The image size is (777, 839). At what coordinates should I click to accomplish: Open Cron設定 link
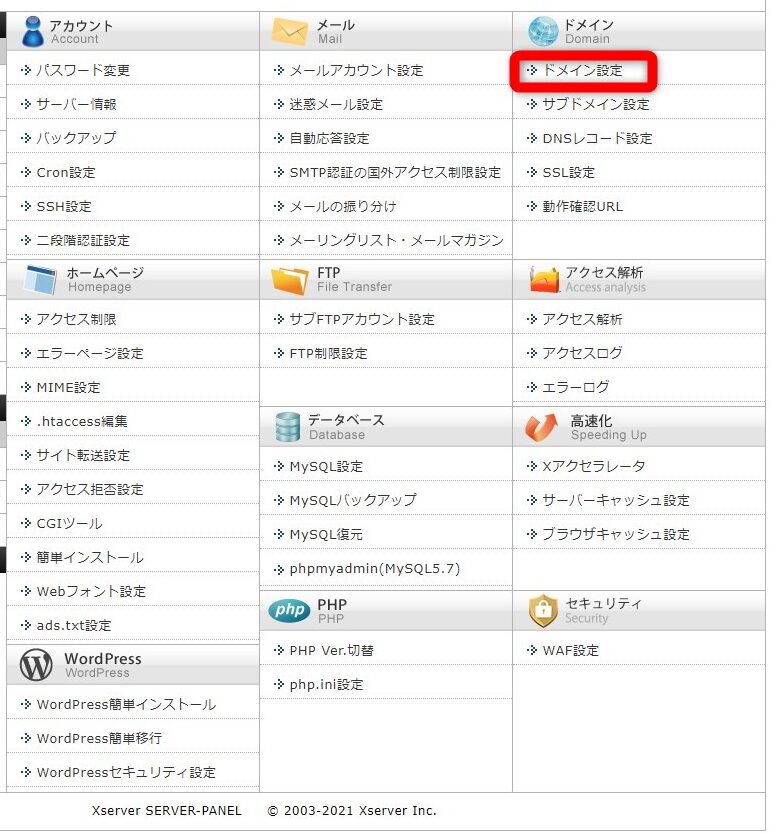[x=66, y=172]
